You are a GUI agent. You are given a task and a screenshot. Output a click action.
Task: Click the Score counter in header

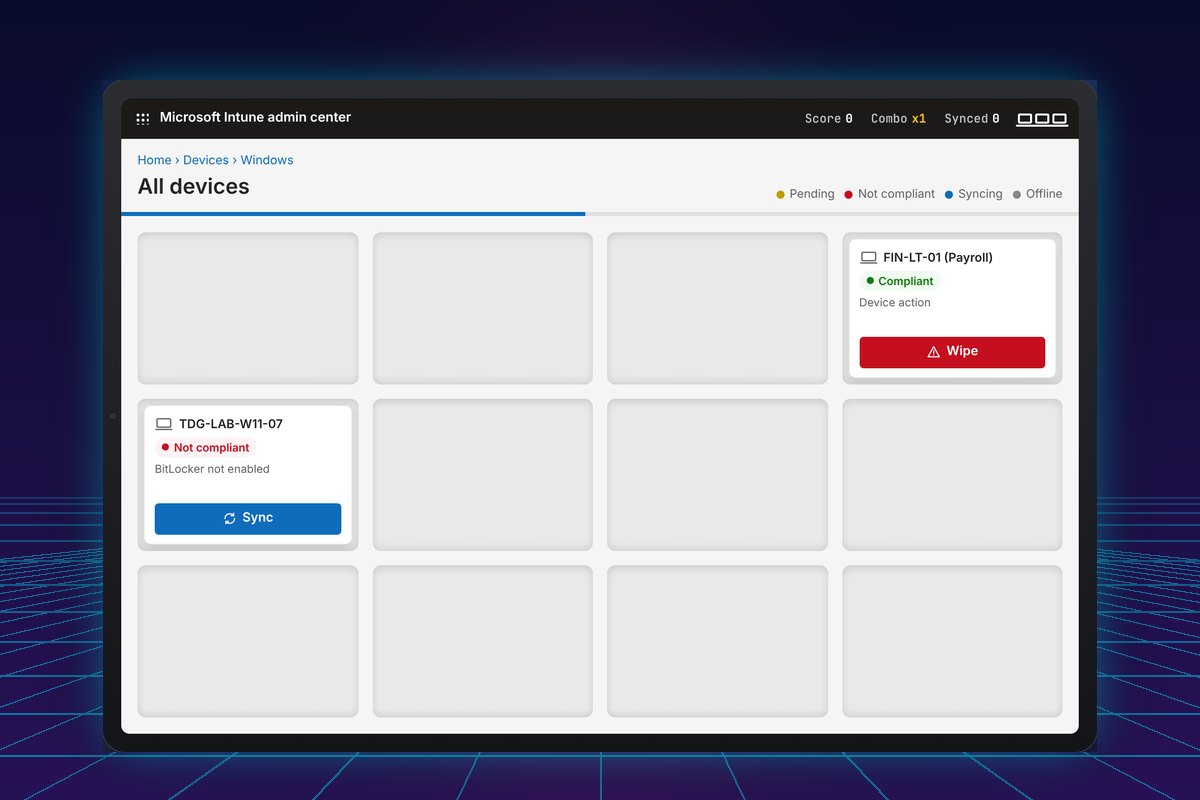tap(829, 119)
